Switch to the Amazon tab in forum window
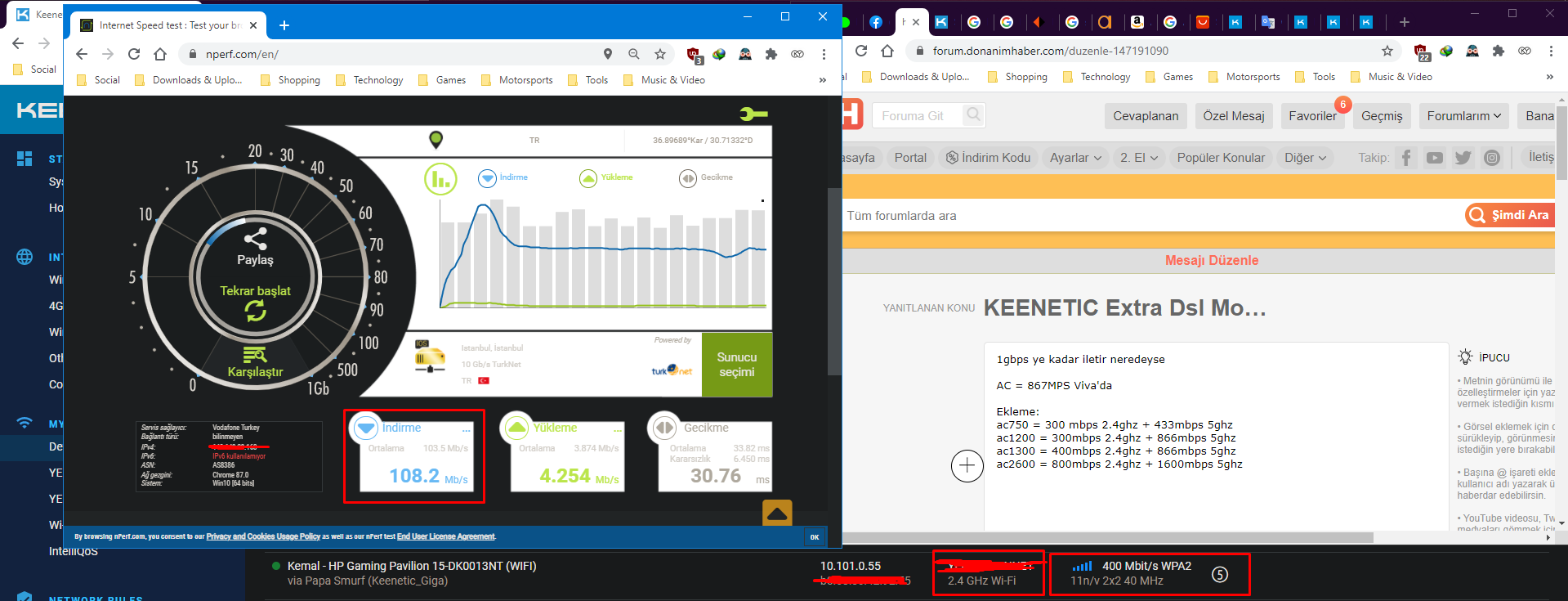The image size is (1568, 601). click(1137, 22)
